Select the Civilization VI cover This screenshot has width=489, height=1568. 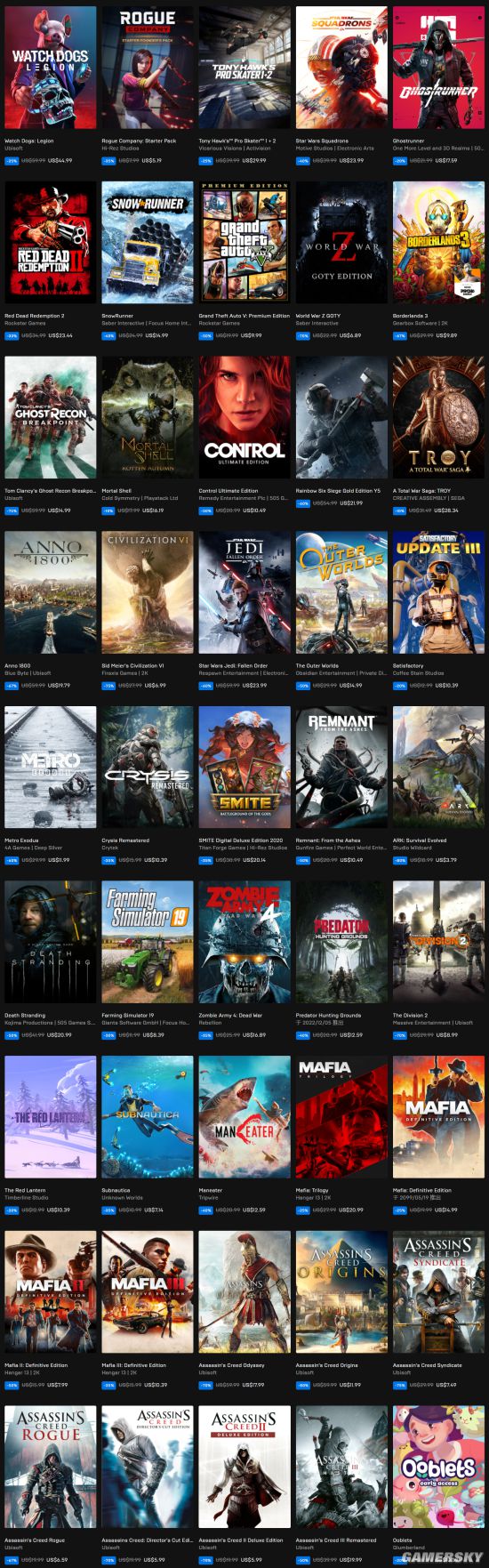148,593
